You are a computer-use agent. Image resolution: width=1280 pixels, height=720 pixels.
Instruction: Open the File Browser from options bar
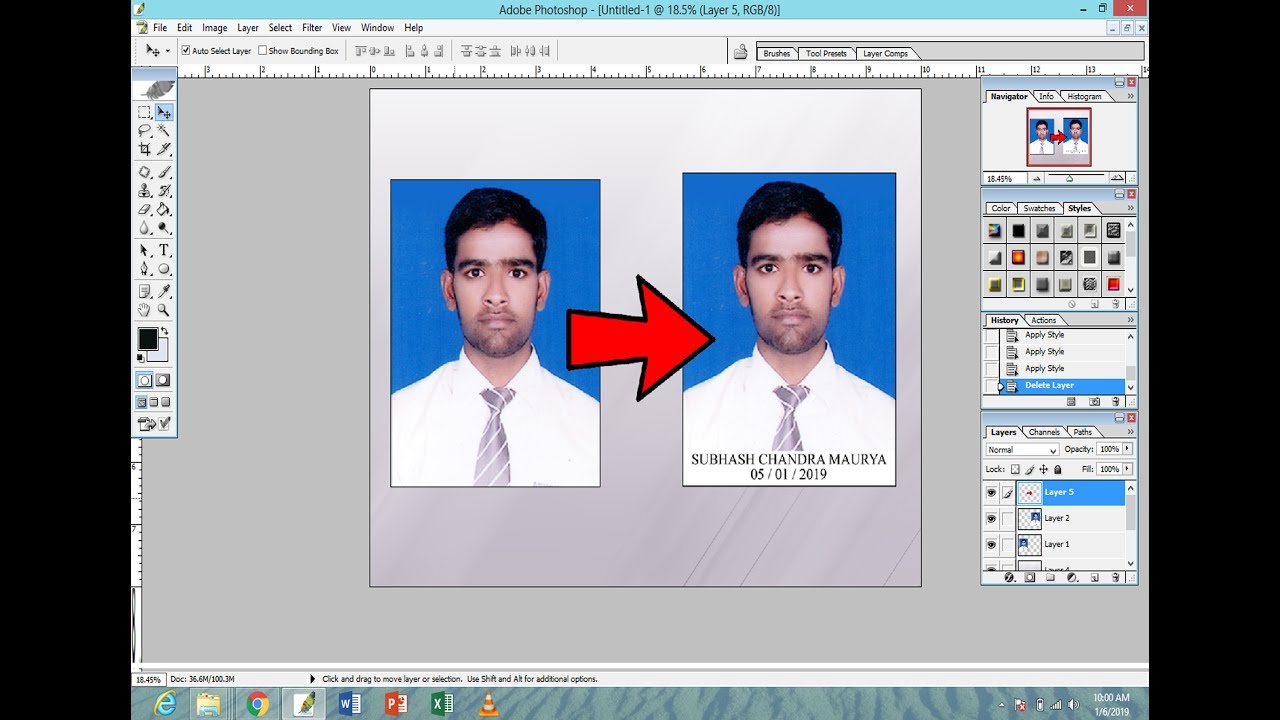(740, 51)
